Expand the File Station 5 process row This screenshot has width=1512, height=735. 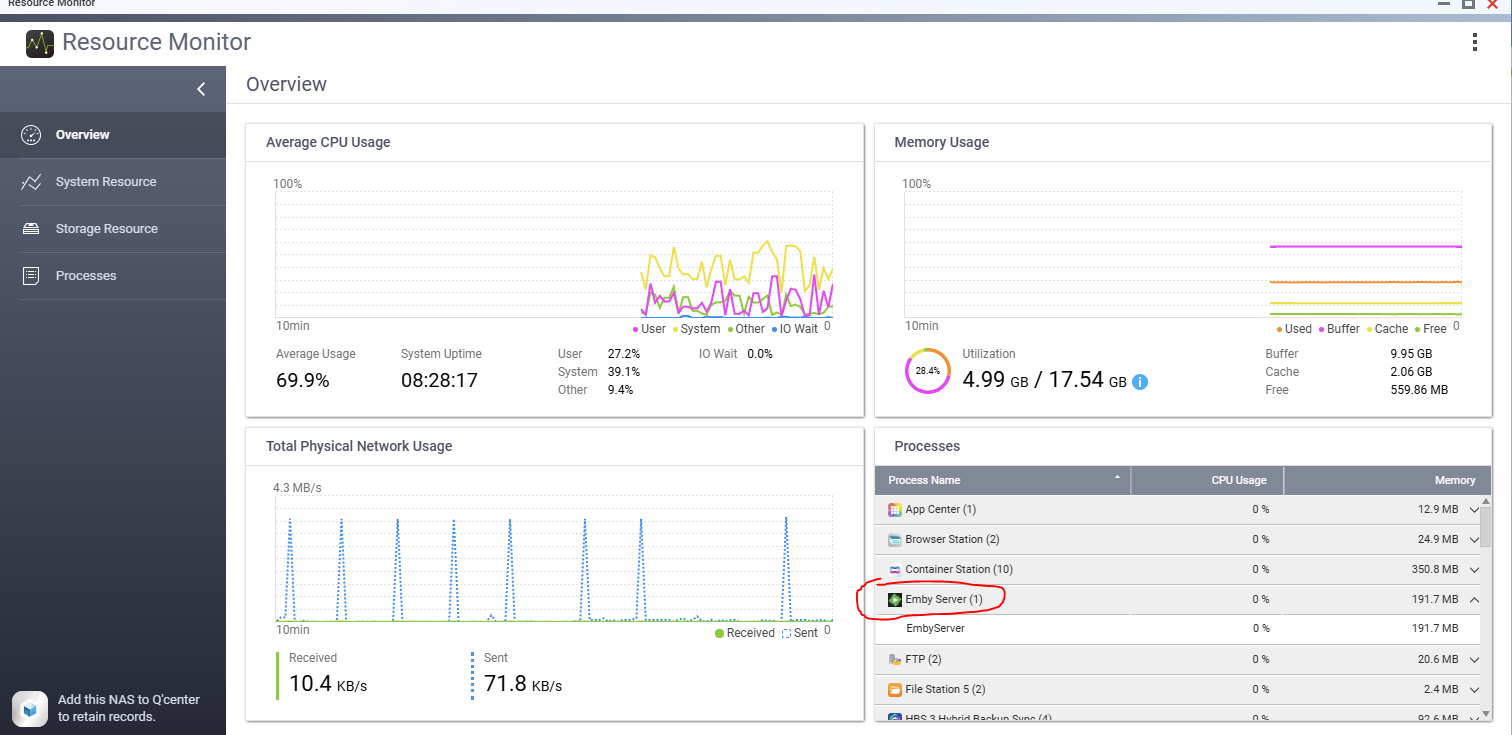[1474, 691]
